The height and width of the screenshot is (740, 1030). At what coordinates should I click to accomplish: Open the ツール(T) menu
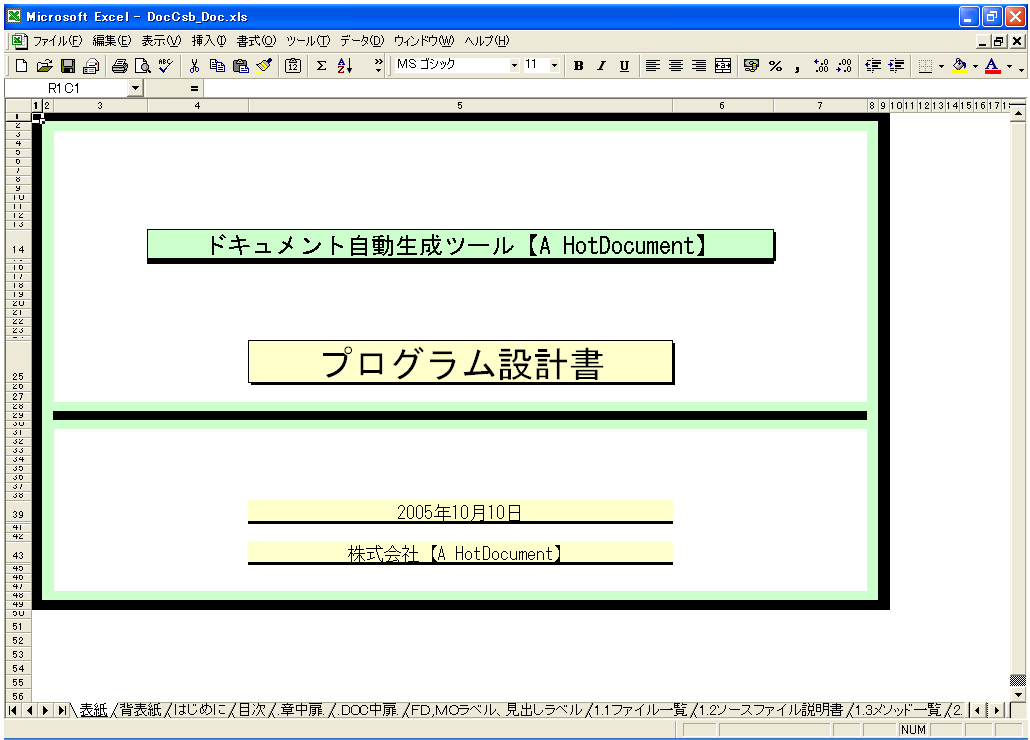[308, 41]
